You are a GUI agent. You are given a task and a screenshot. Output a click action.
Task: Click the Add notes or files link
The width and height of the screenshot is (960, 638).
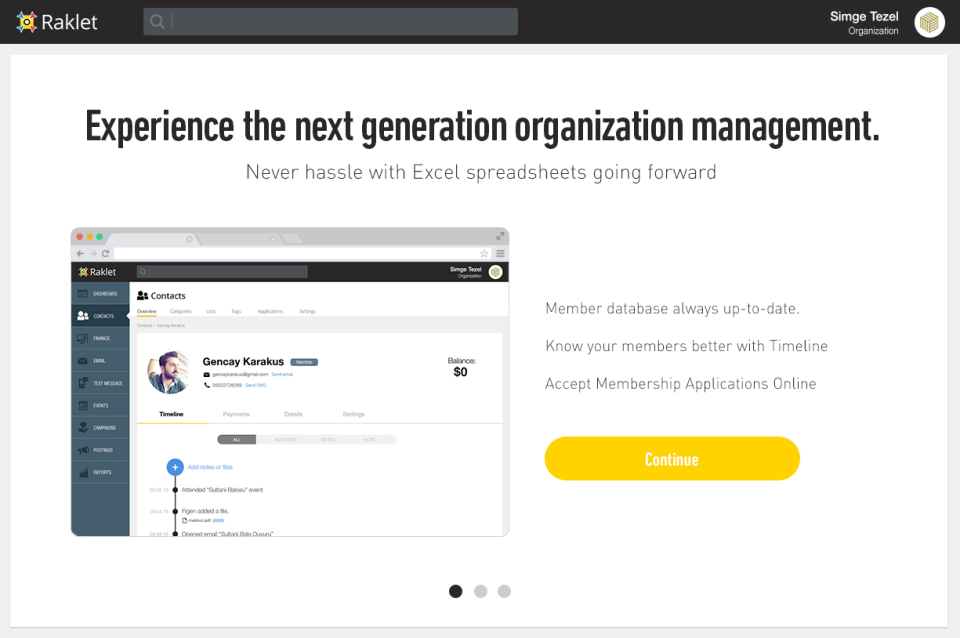(210, 467)
